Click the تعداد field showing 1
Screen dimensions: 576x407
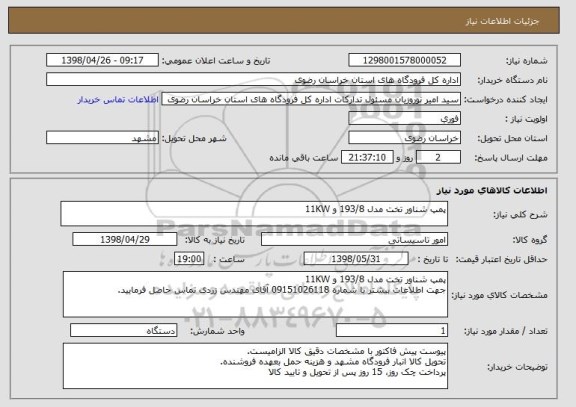click(392, 331)
